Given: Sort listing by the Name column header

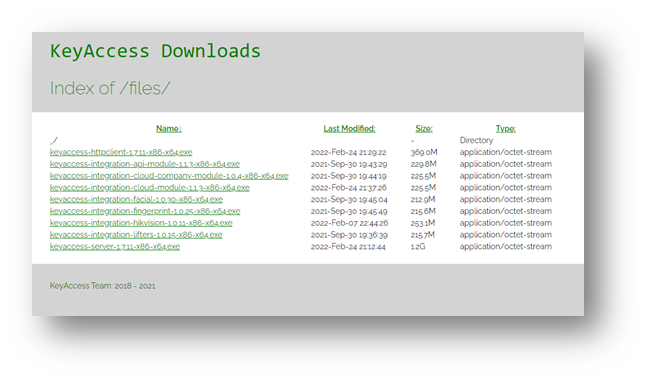Looking at the screenshot, I should (x=169, y=128).
